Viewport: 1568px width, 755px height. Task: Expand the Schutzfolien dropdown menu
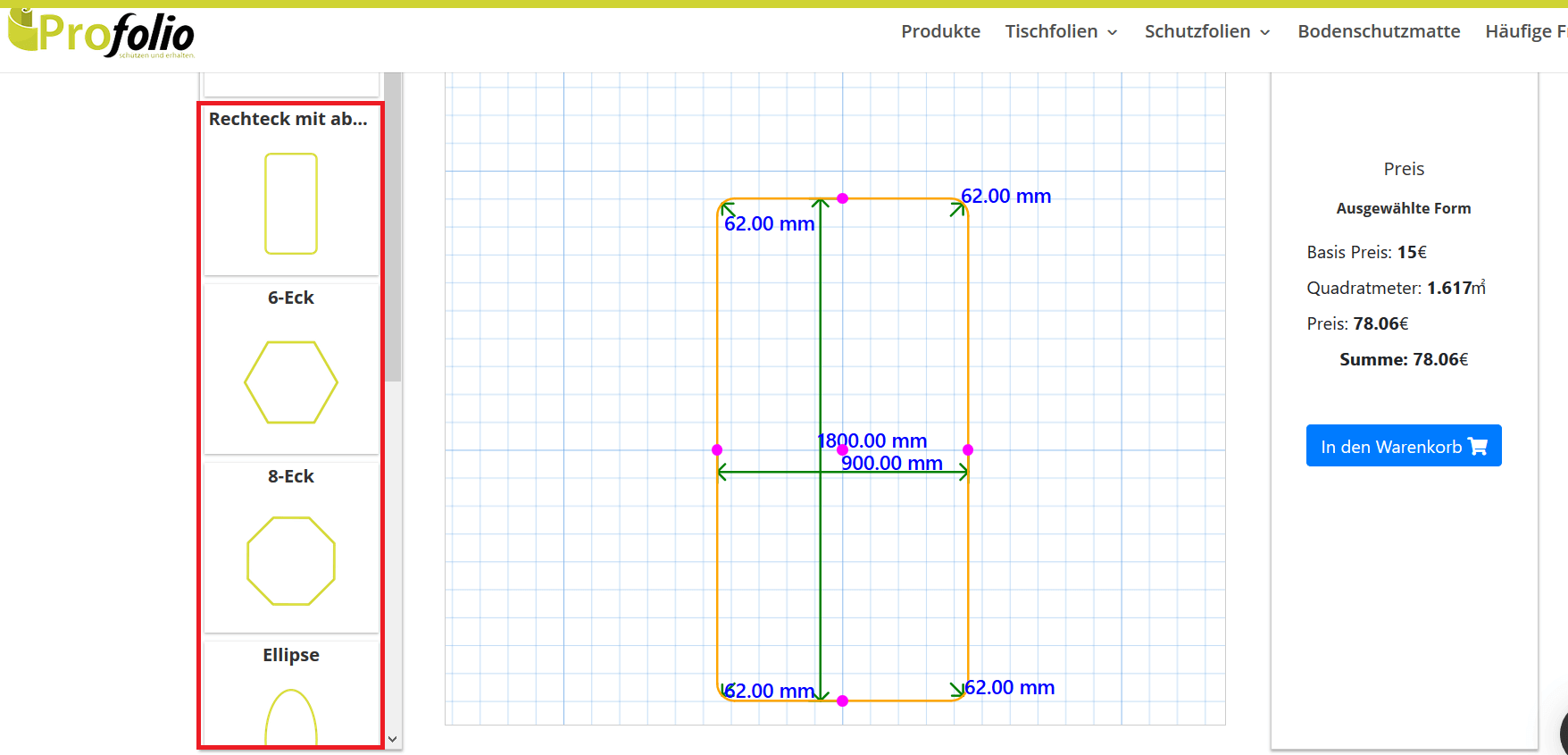tap(1207, 31)
